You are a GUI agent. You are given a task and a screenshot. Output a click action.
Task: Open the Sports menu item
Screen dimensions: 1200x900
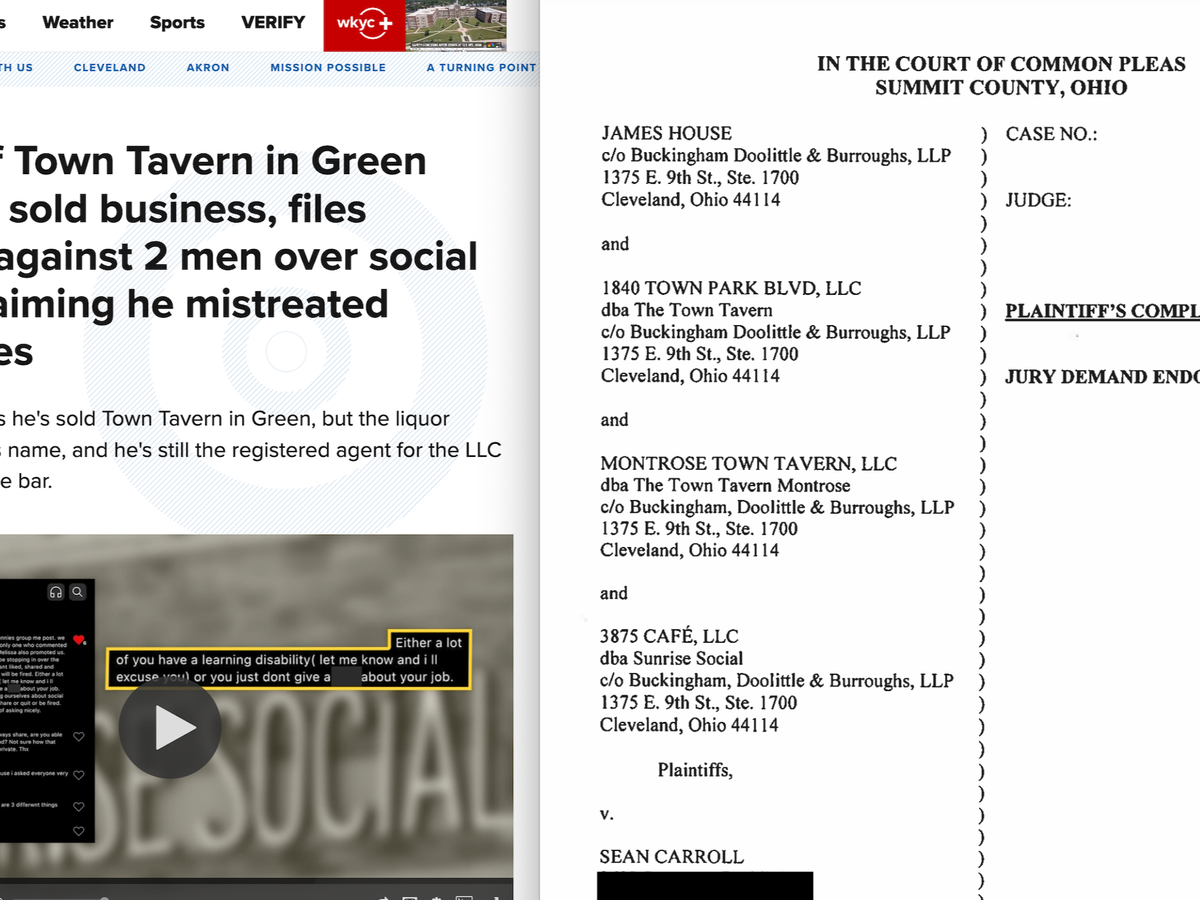pos(177,22)
